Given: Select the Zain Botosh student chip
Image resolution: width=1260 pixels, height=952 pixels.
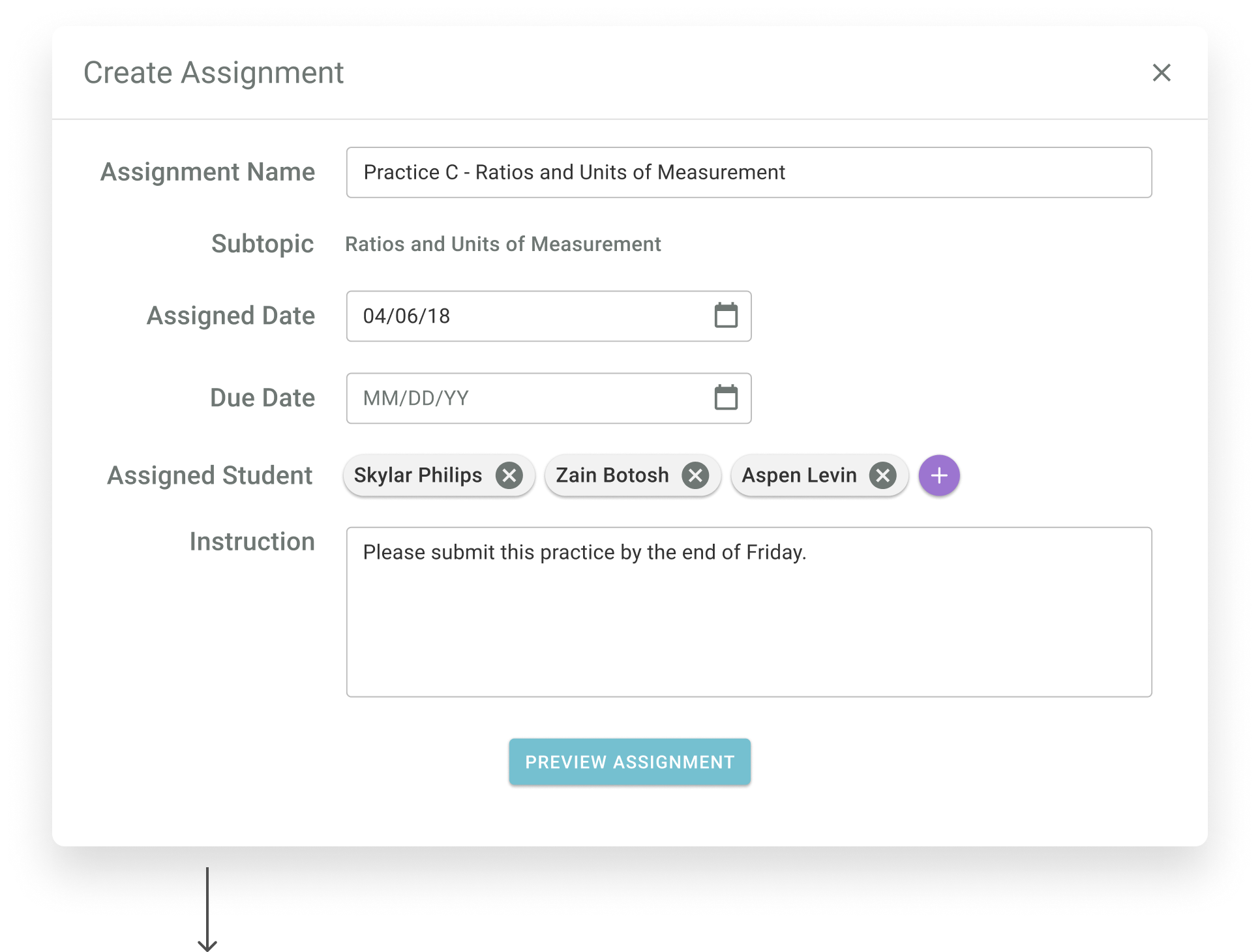Looking at the screenshot, I should tap(612, 475).
